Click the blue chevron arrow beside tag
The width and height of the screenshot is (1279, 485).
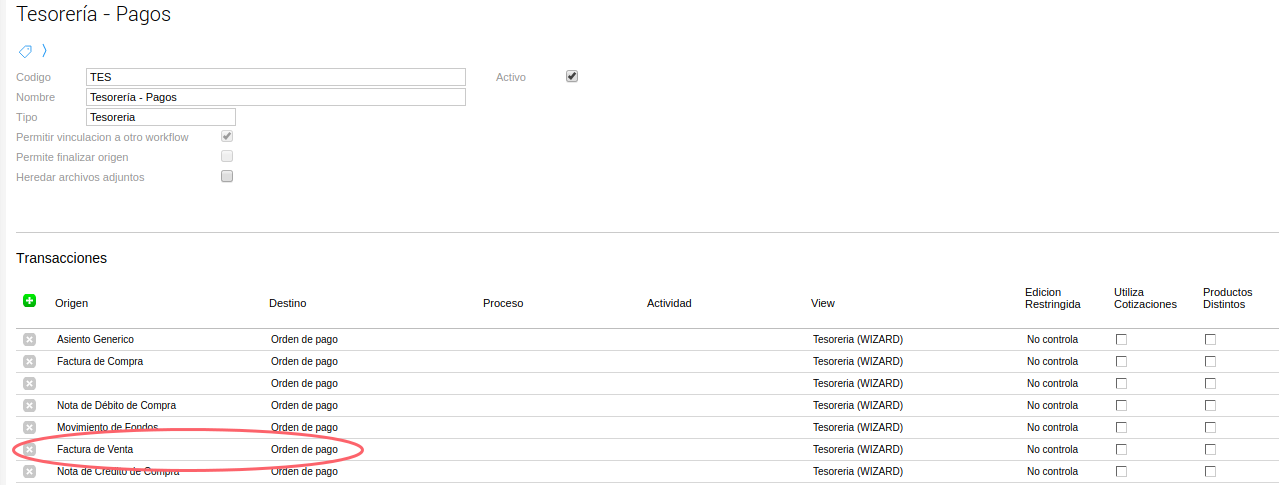tap(44, 50)
